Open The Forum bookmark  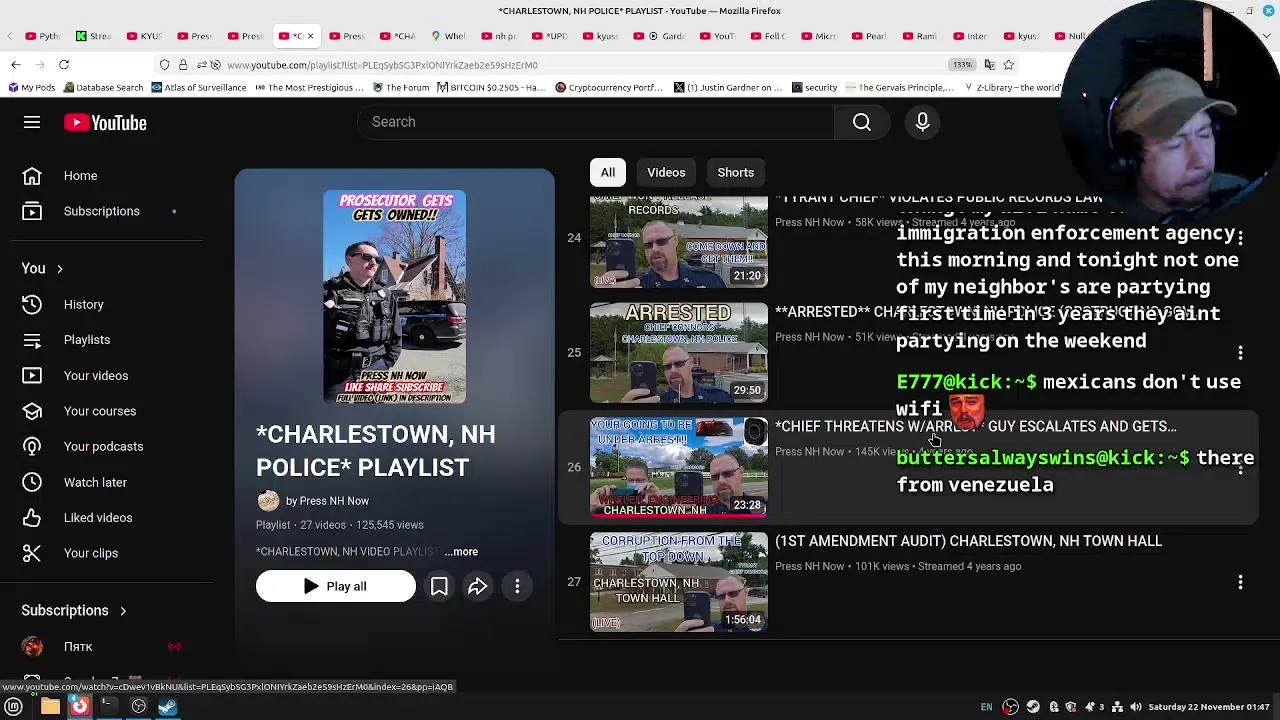401,88
